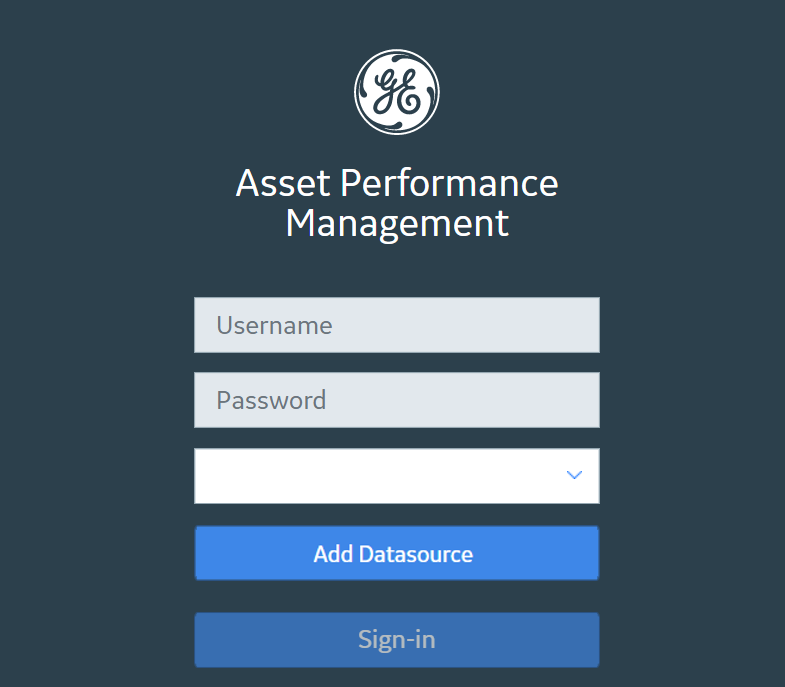Click the Sign-in button

tap(397, 640)
